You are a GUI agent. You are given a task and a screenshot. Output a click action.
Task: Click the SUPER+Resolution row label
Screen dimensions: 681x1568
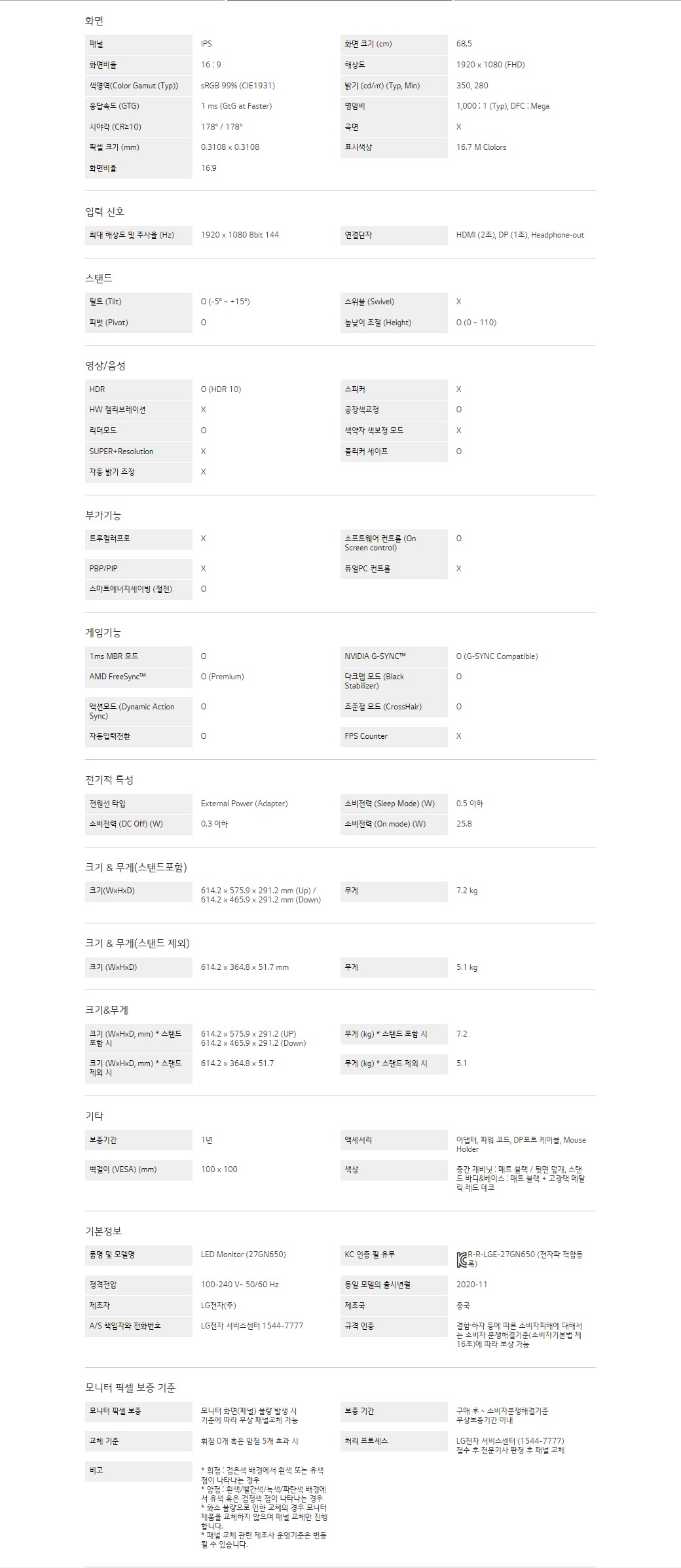click(x=121, y=452)
